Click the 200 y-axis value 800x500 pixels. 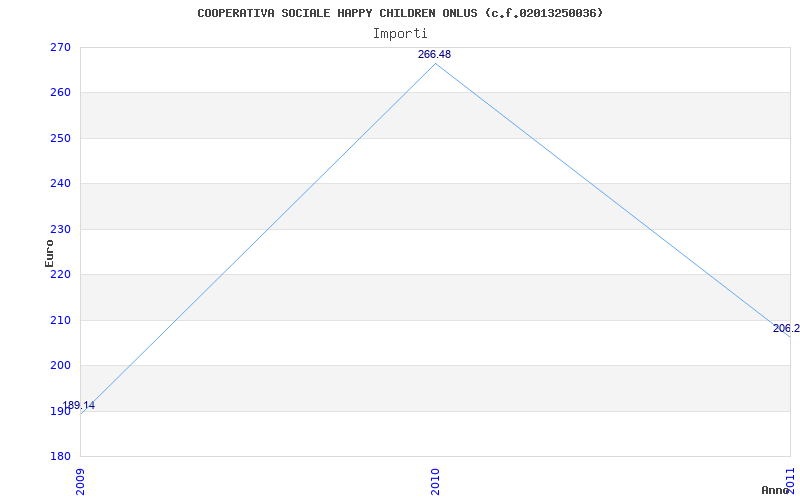coord(60,366)
